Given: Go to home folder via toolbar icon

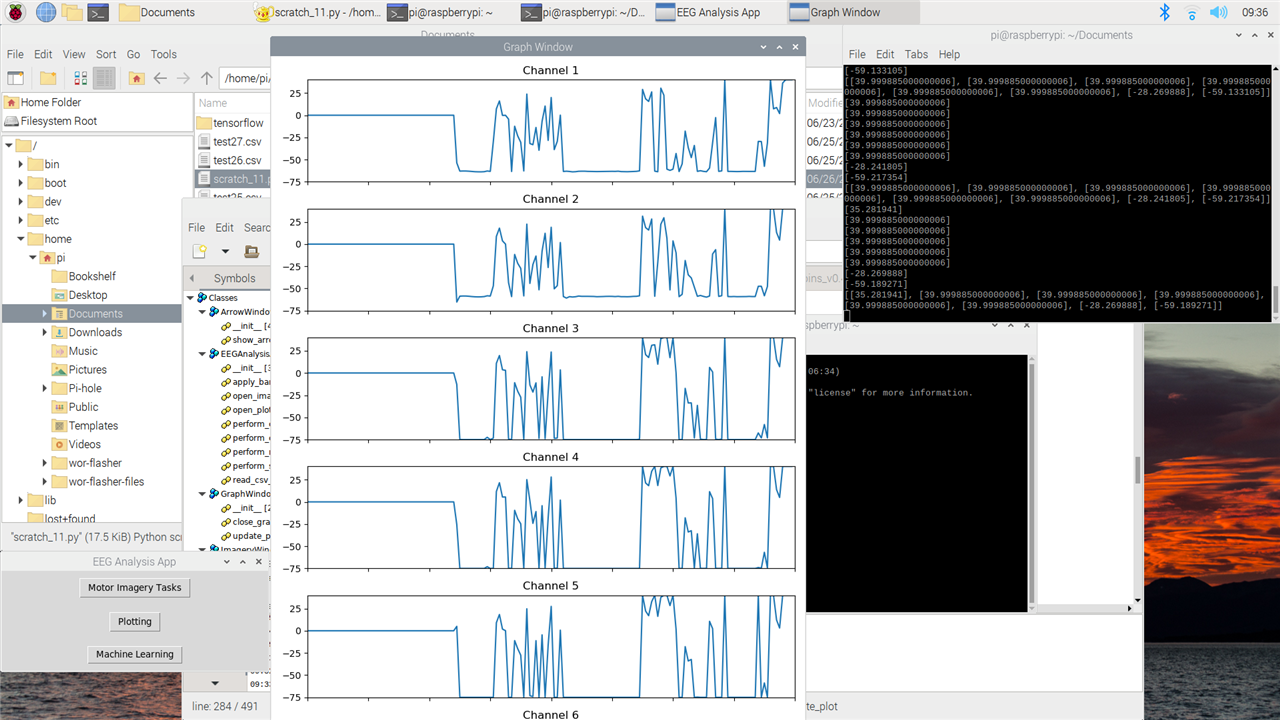Looking at the screenshot, I should click(136, 78).
